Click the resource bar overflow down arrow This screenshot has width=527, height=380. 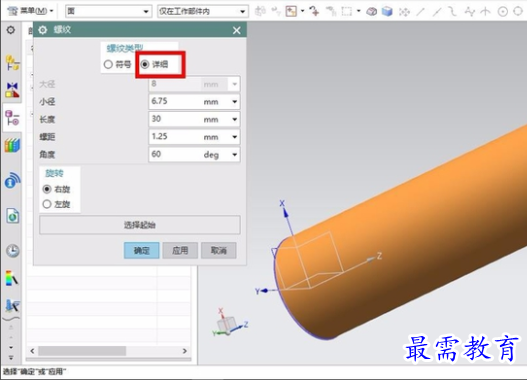11,347
